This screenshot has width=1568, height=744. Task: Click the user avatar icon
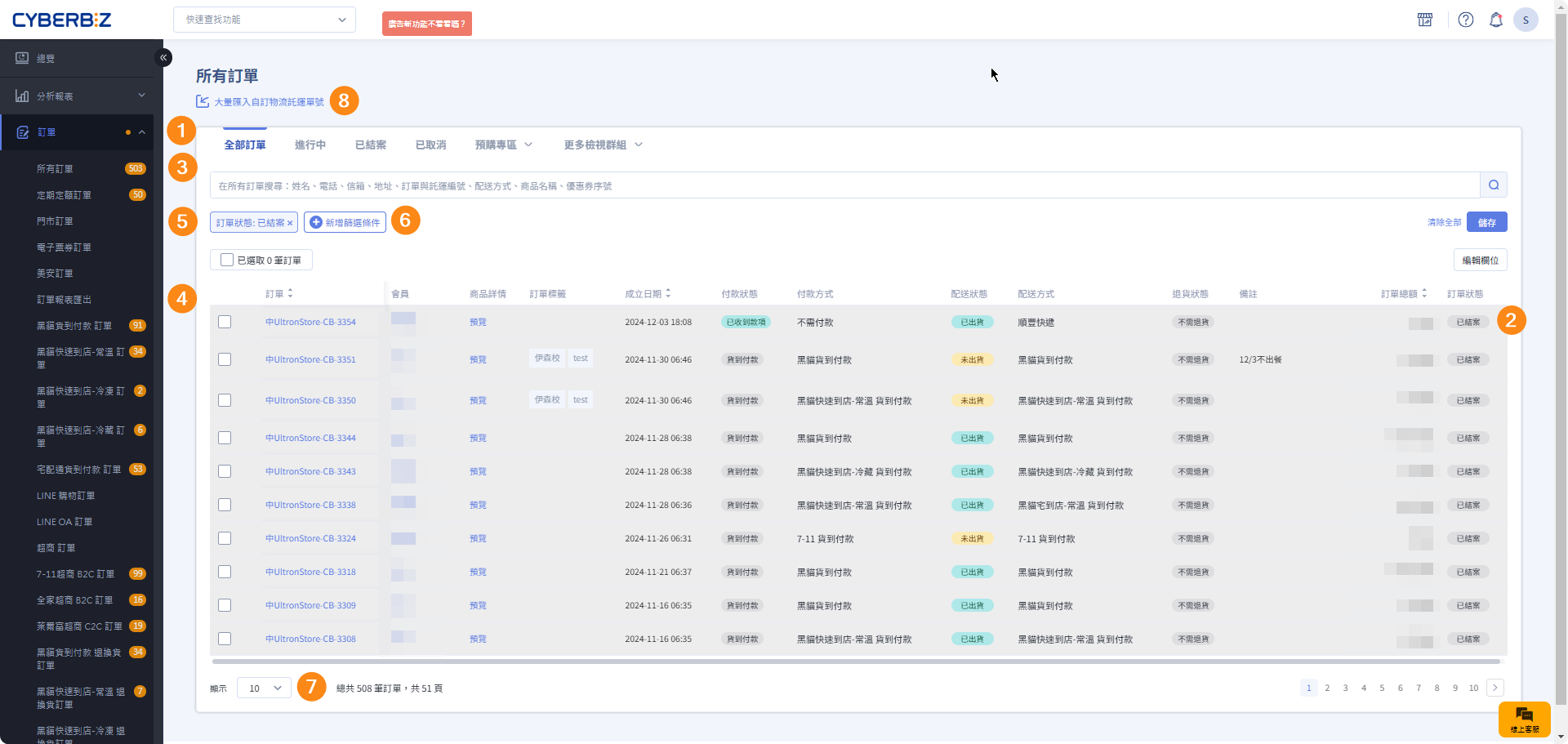[x=1526, y=20]
